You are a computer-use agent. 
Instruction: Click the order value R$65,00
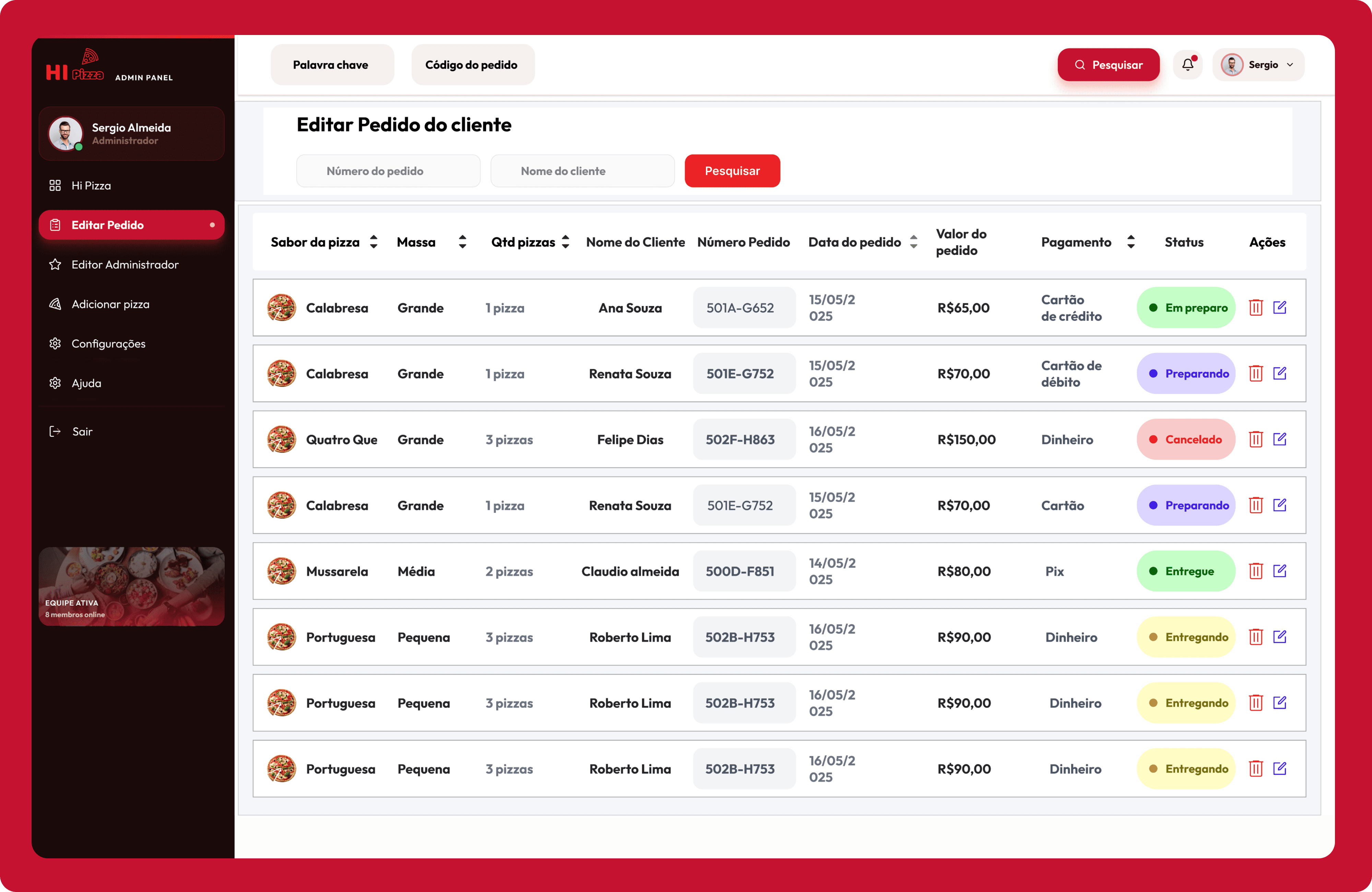click(963, 308)
